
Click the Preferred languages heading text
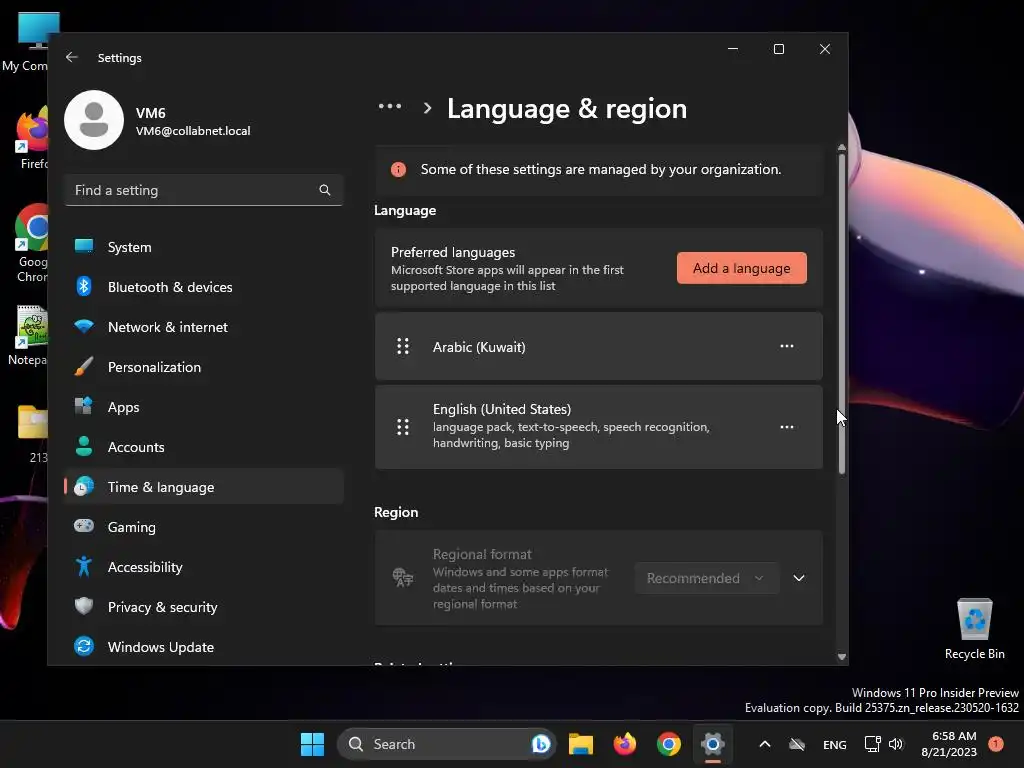(453, 253)
